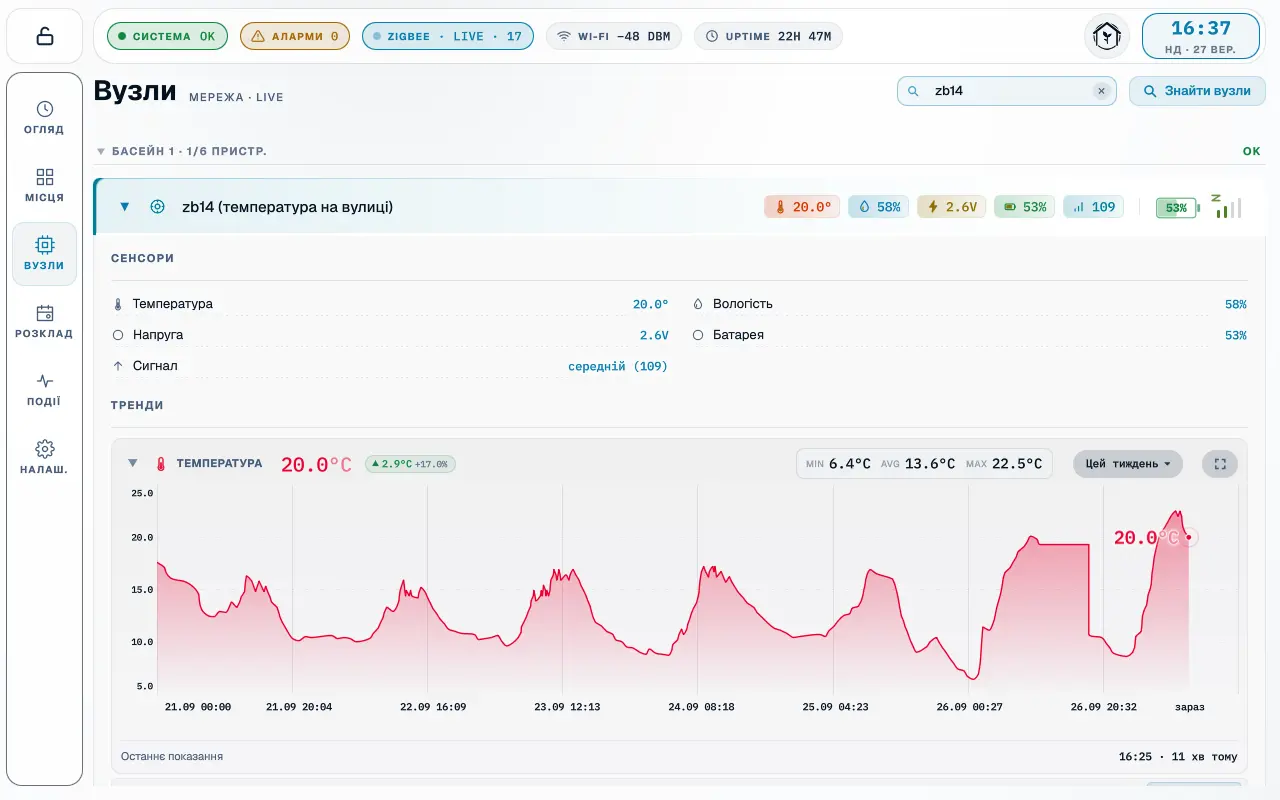
Task: Collapse the Температура trend panel
Action: coord(132,463)
